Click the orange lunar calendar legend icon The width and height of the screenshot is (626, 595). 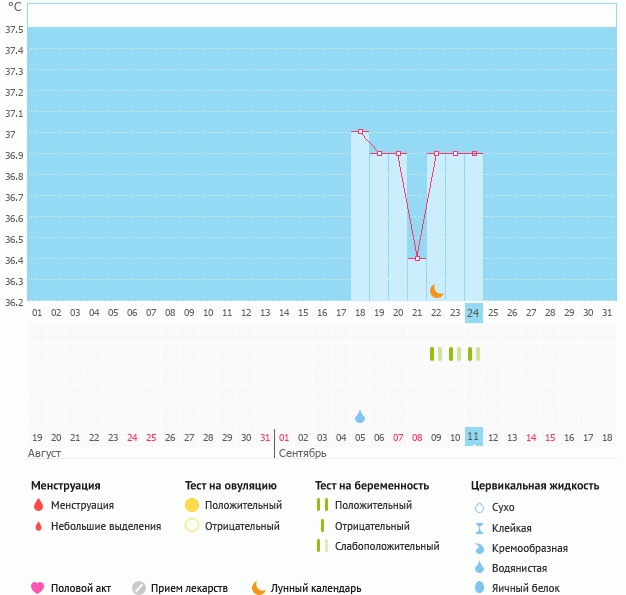click(259, 588)
